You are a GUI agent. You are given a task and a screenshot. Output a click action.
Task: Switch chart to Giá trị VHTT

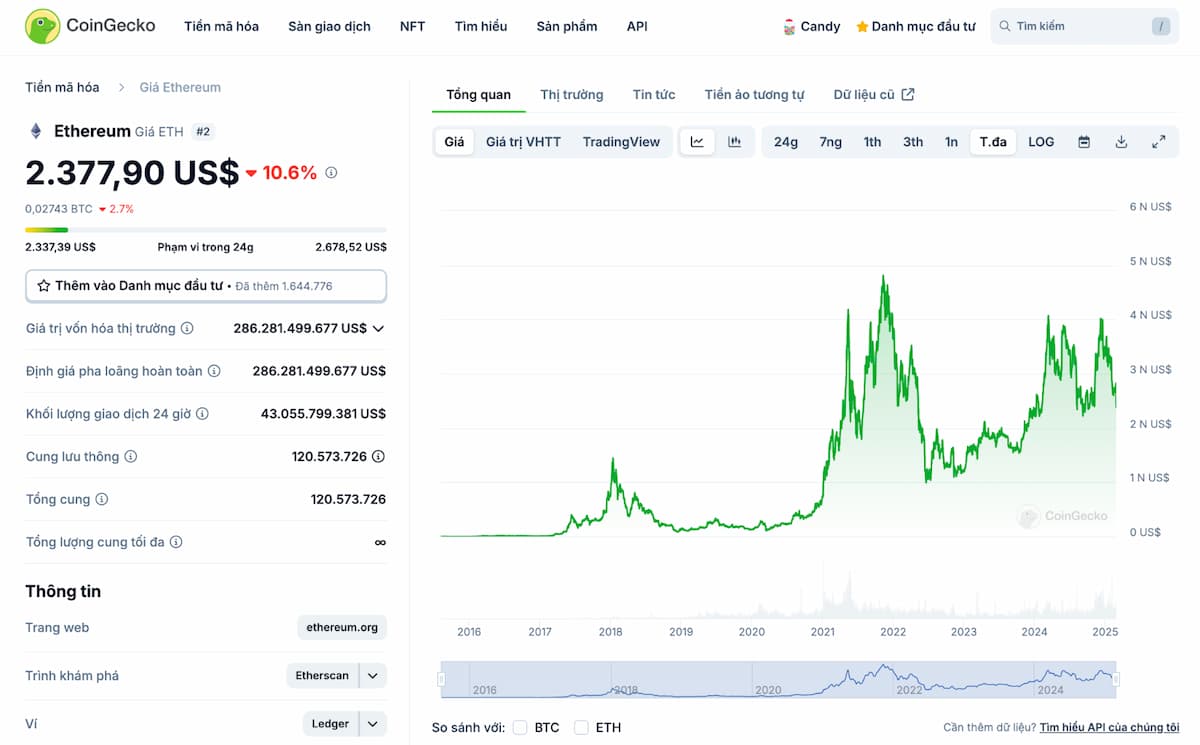(x=523, y=142)
